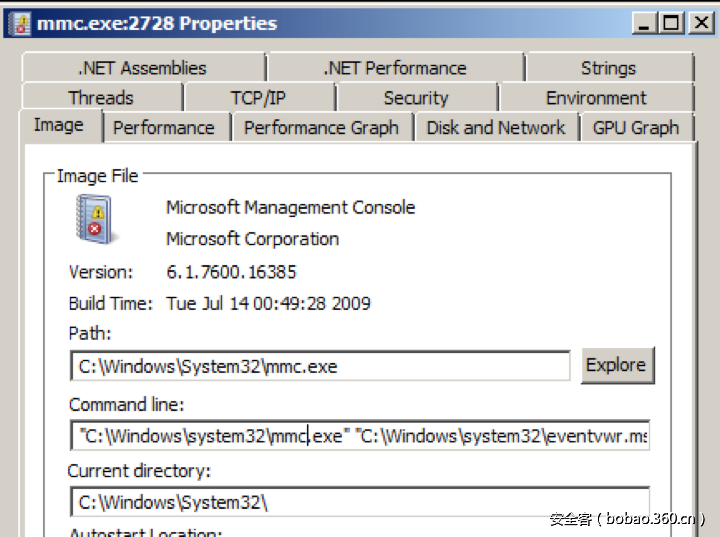Go to the Threads tab
720x537 pixels.
[101, 98]
